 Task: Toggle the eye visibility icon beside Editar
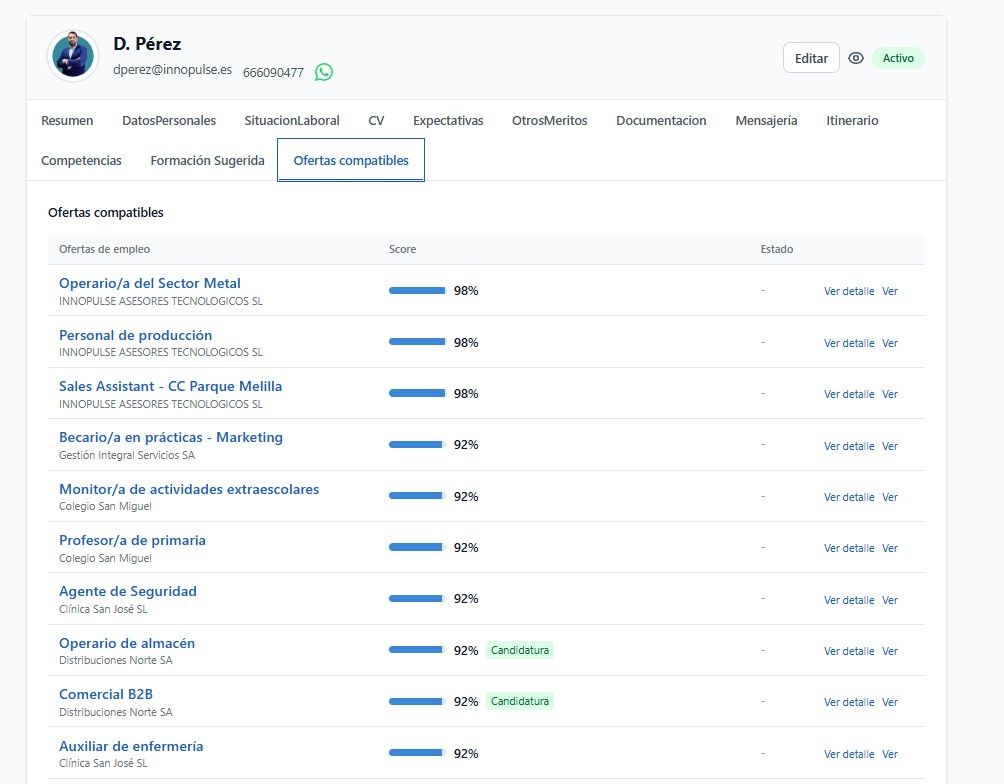pyautogui.click(x=855, y=58)
